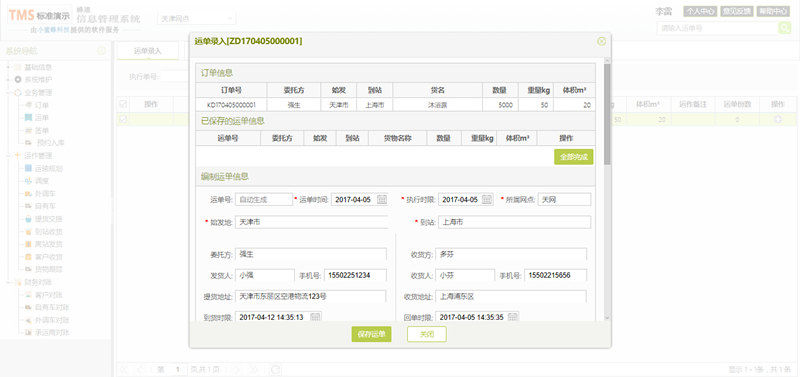The height and width of the screenshot is (377, 800).
Task: Click the 帮助中心 button
Action: point(773,11)
